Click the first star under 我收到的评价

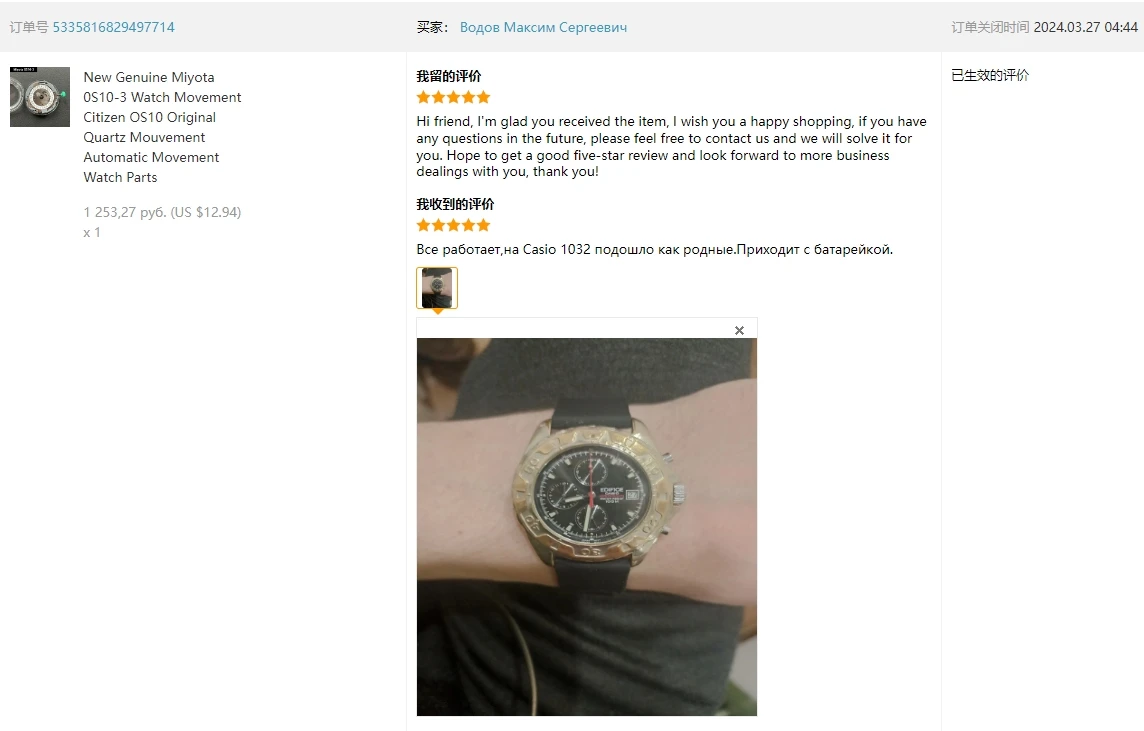[423, 225]
